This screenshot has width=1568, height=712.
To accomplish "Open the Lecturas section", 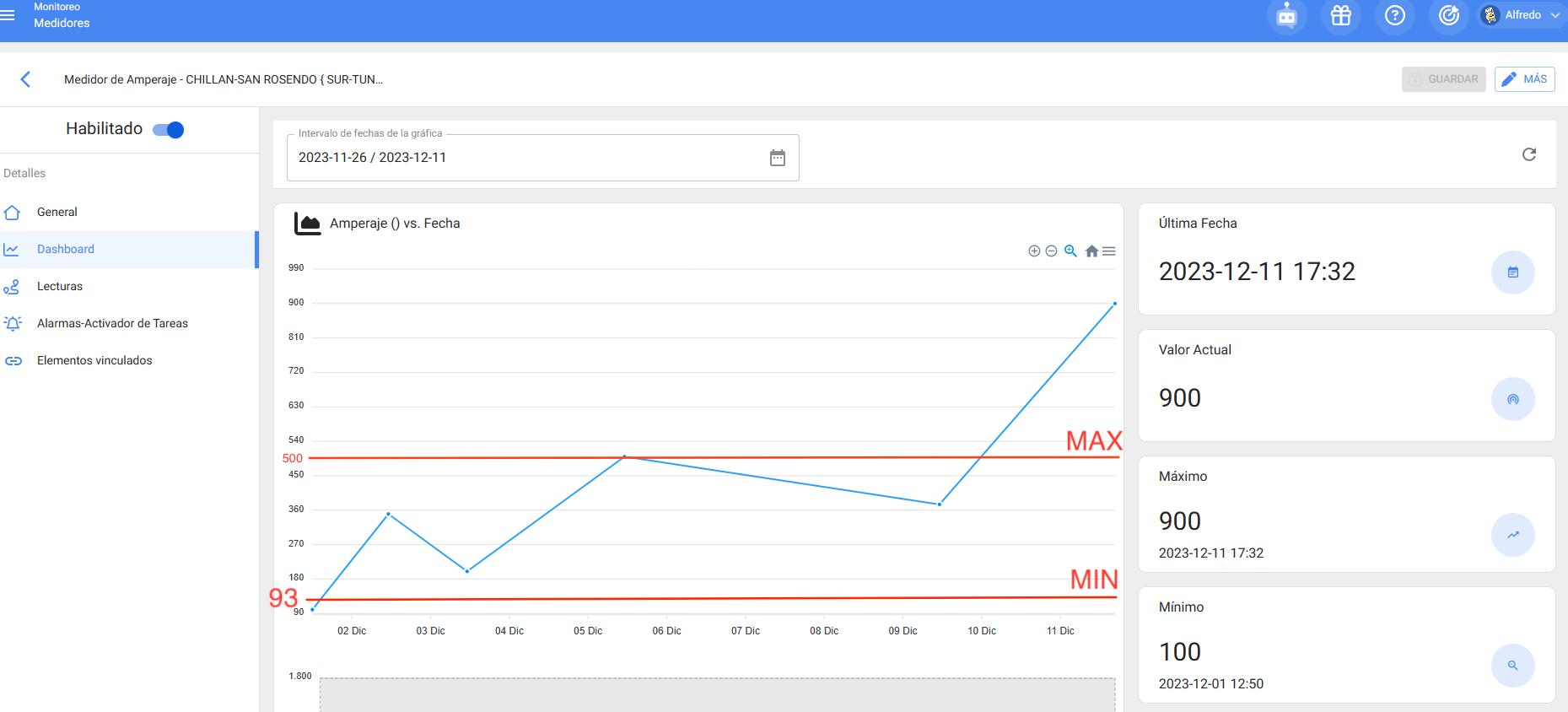I will pos(60,286).
